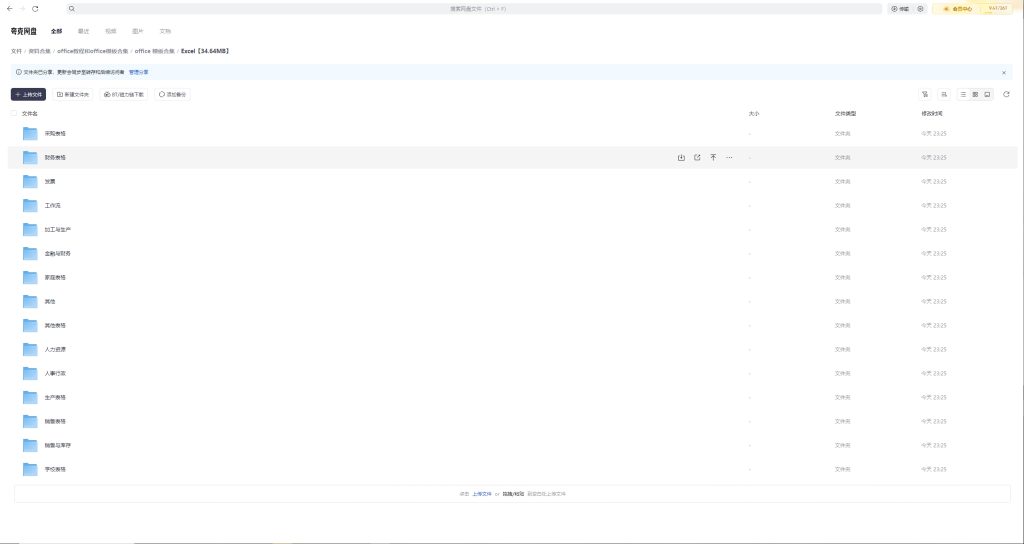The image size is (1024, 544).
Task: Open the filter icon in toolbar
Action: 925,95
